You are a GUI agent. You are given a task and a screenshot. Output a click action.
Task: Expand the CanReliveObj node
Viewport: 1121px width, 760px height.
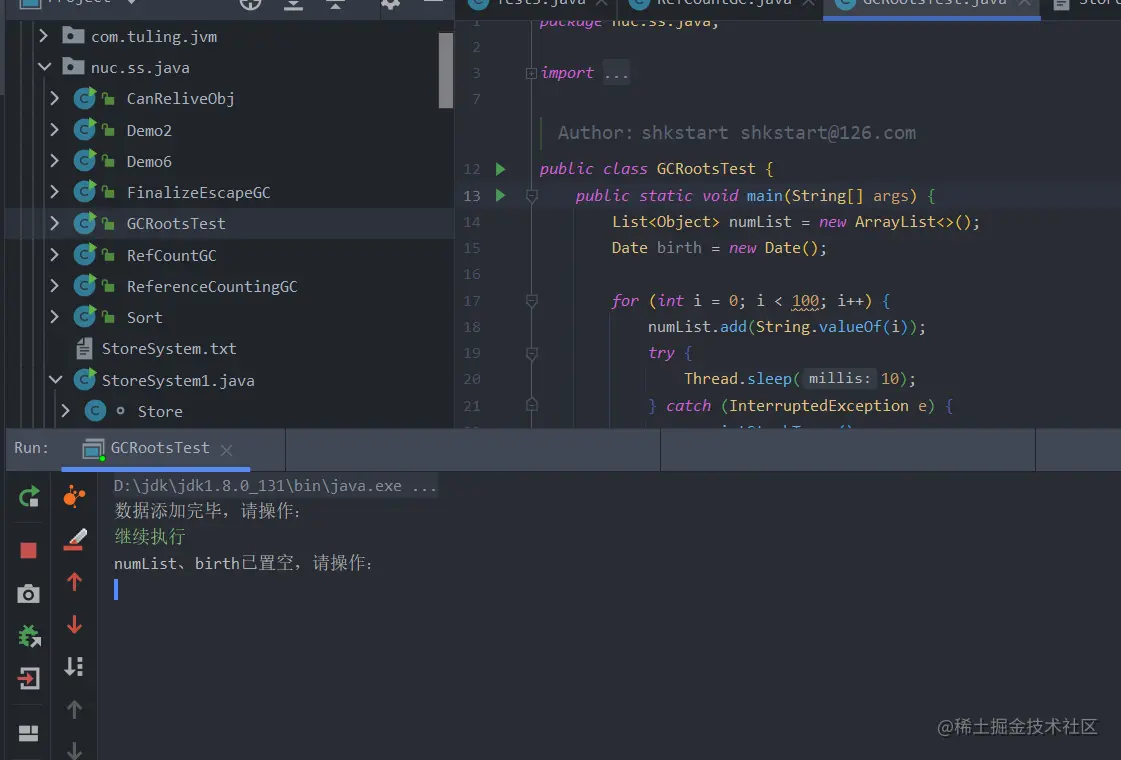tap(54, 98)
